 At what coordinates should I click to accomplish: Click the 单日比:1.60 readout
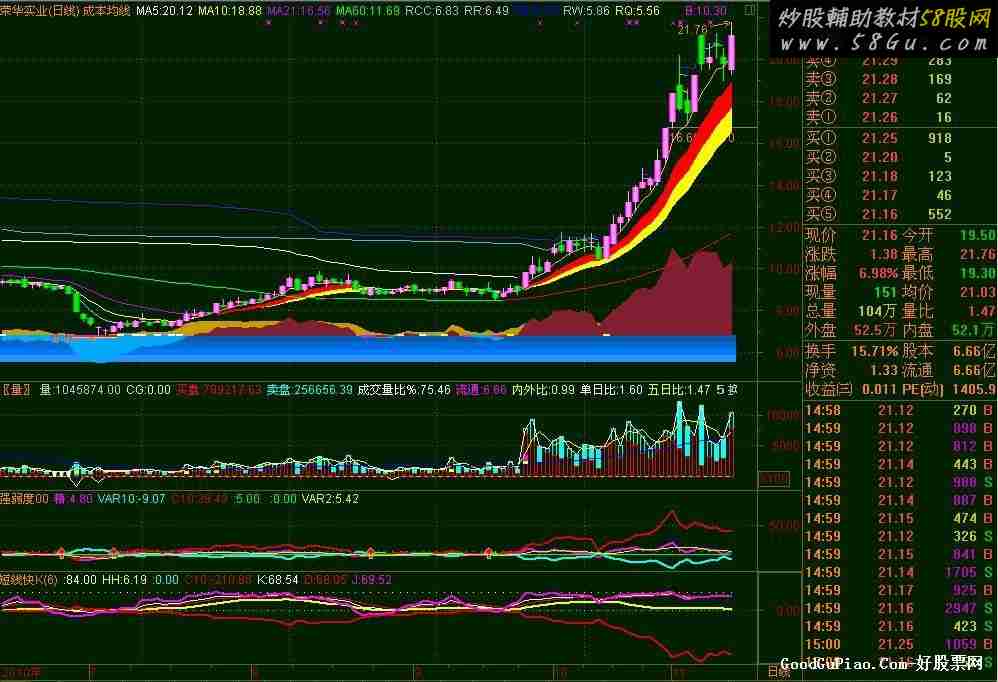[611, 389]
